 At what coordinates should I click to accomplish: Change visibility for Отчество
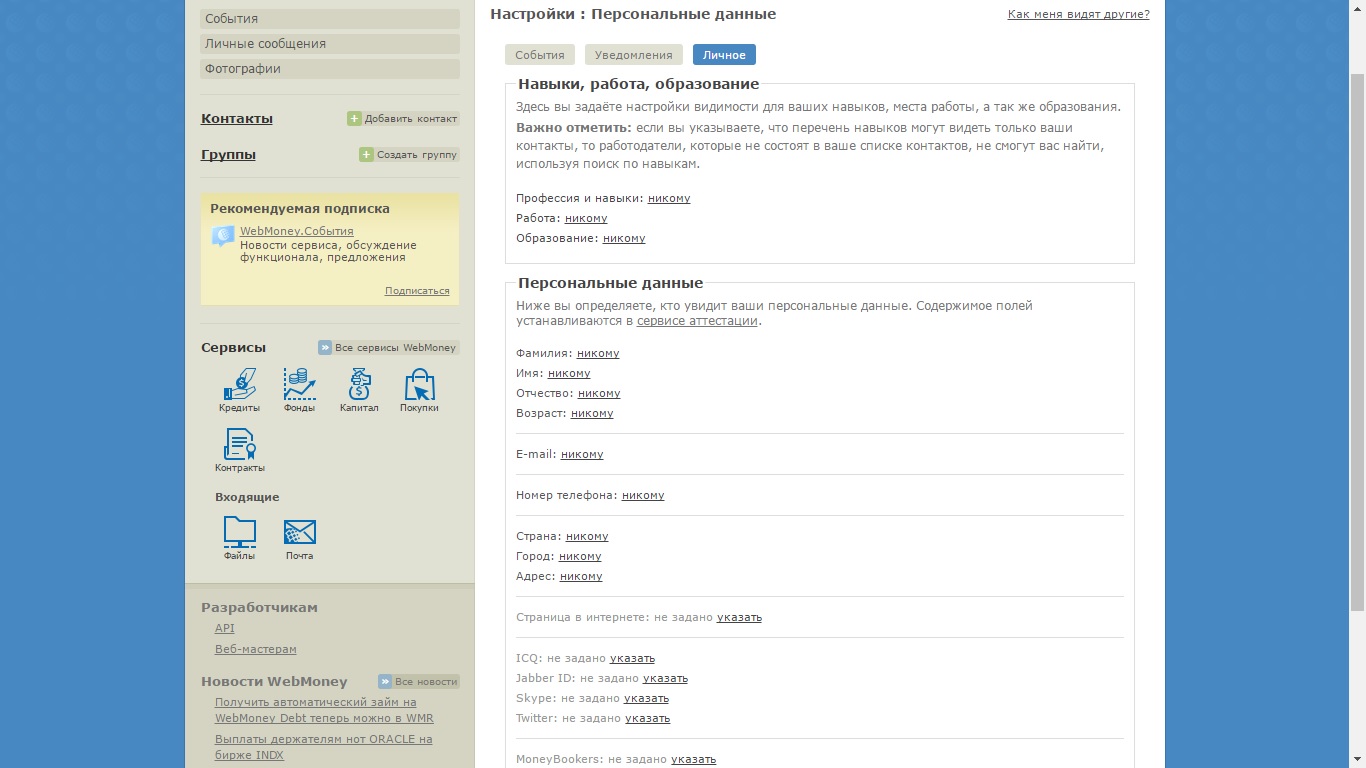click(x=599, y=393)
